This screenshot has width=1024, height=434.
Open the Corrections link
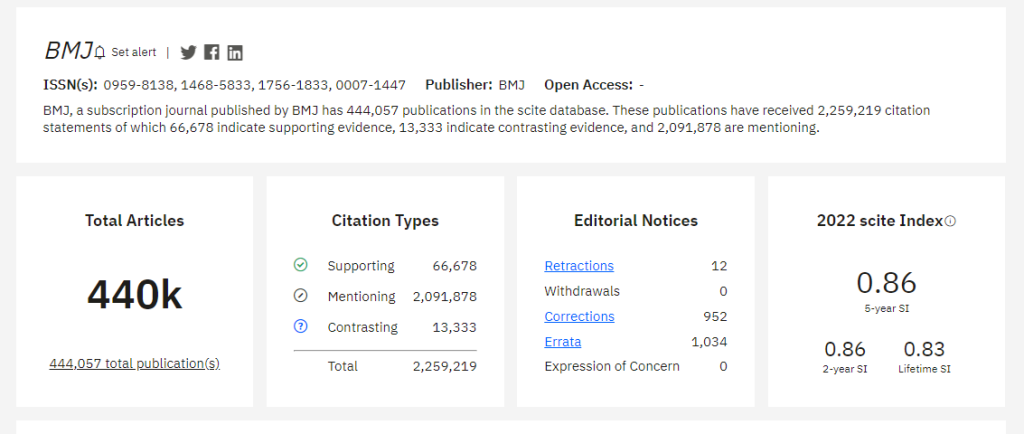pyautogui.click(x=579, y=317)
